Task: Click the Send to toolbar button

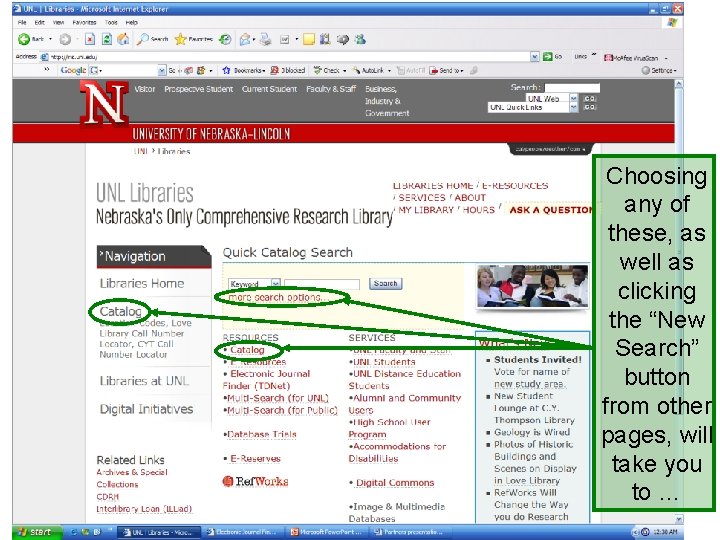Action: pos(446,70)
